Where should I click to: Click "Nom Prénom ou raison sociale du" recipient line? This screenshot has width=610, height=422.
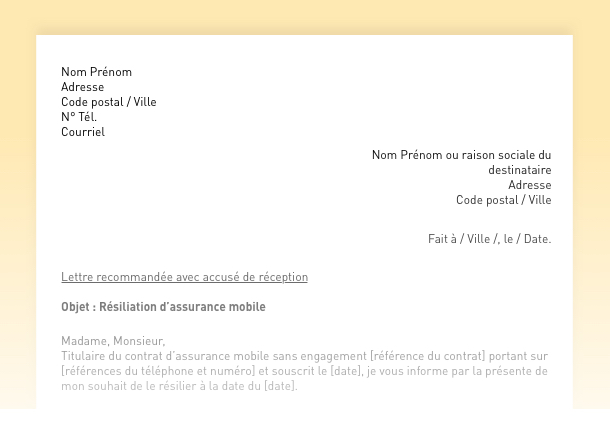coord(461,155)
